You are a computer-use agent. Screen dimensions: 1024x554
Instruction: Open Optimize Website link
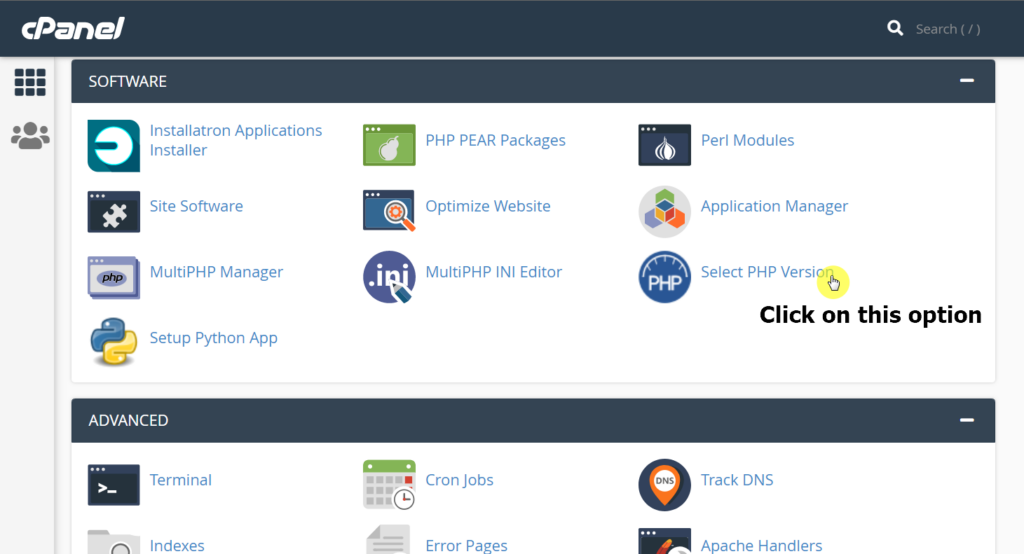pos(488,206)
